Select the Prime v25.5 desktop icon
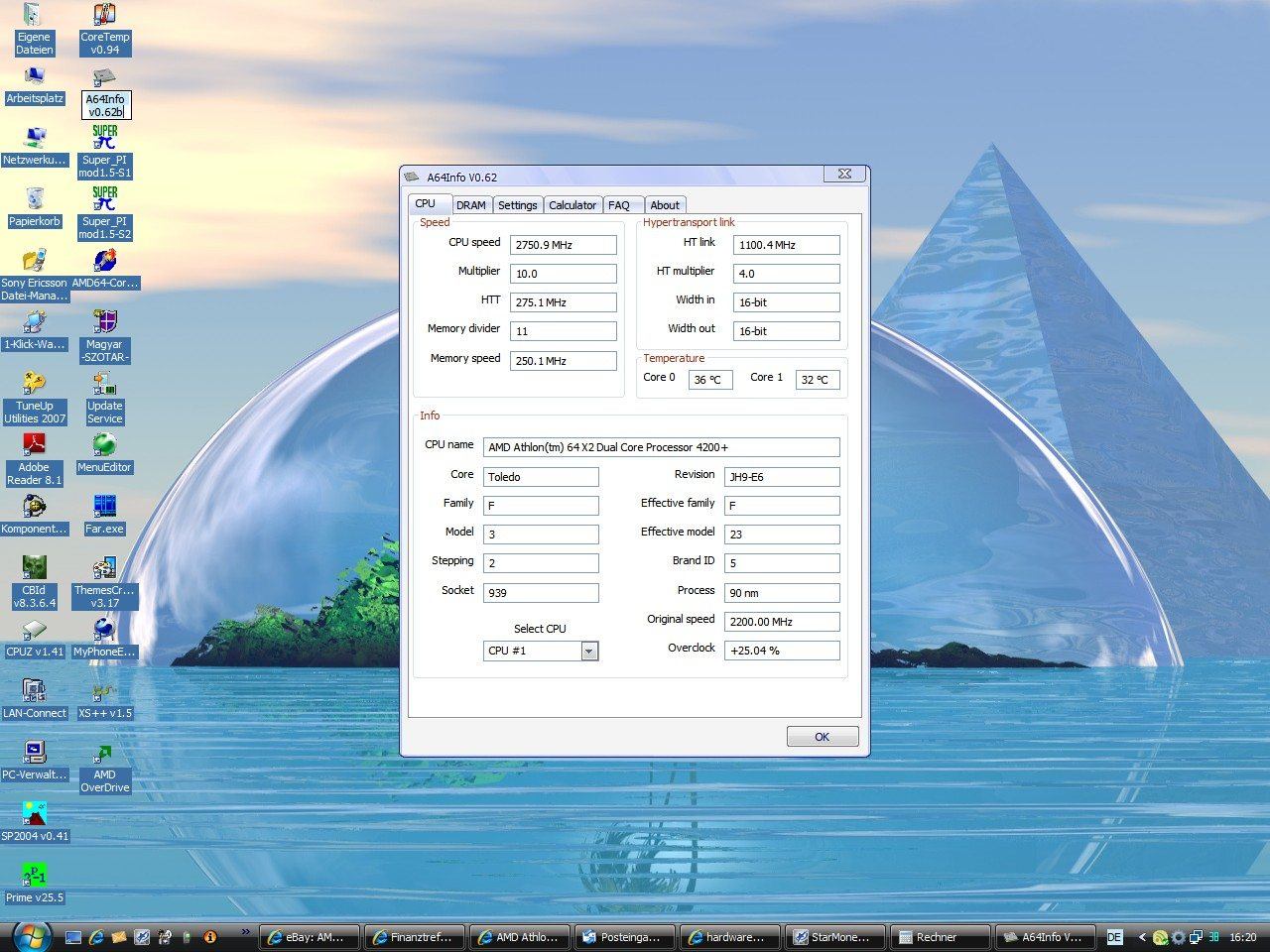 (34, 885)
